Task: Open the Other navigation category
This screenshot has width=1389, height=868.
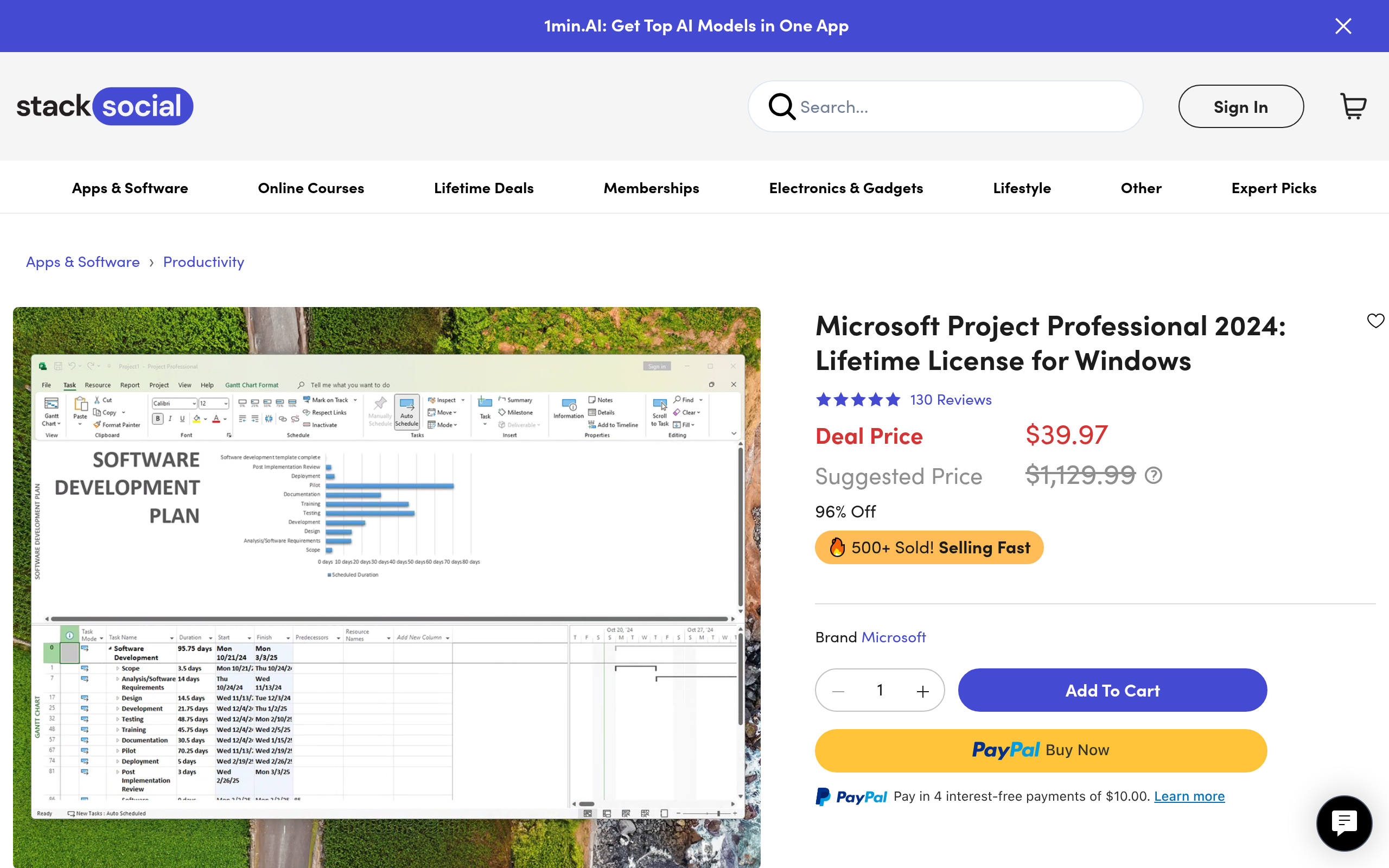Action: pyautogui.click(x=1140, y=188)
